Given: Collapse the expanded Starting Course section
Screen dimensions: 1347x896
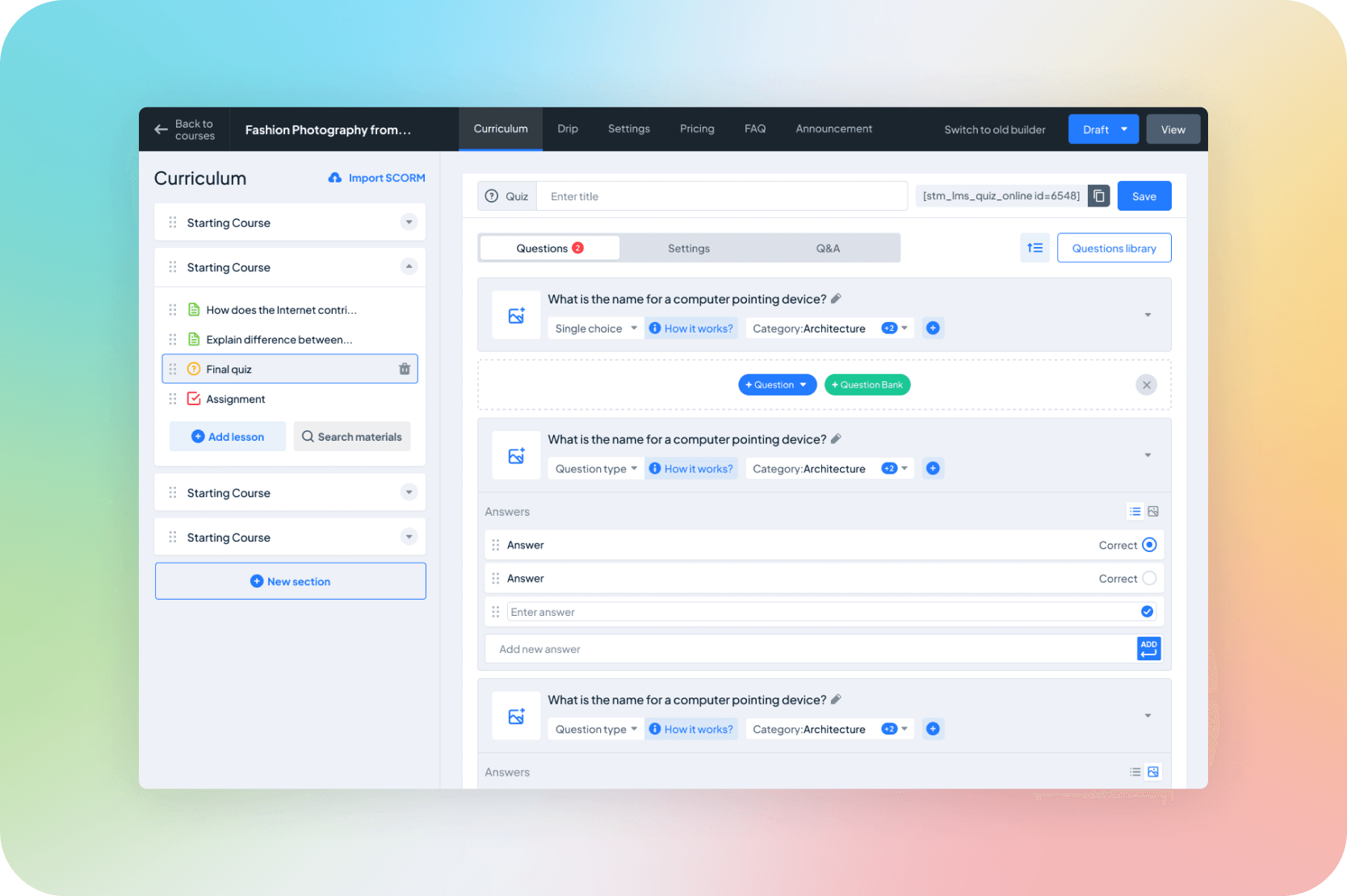Looking at the screenshot, I should coord(409,266).
